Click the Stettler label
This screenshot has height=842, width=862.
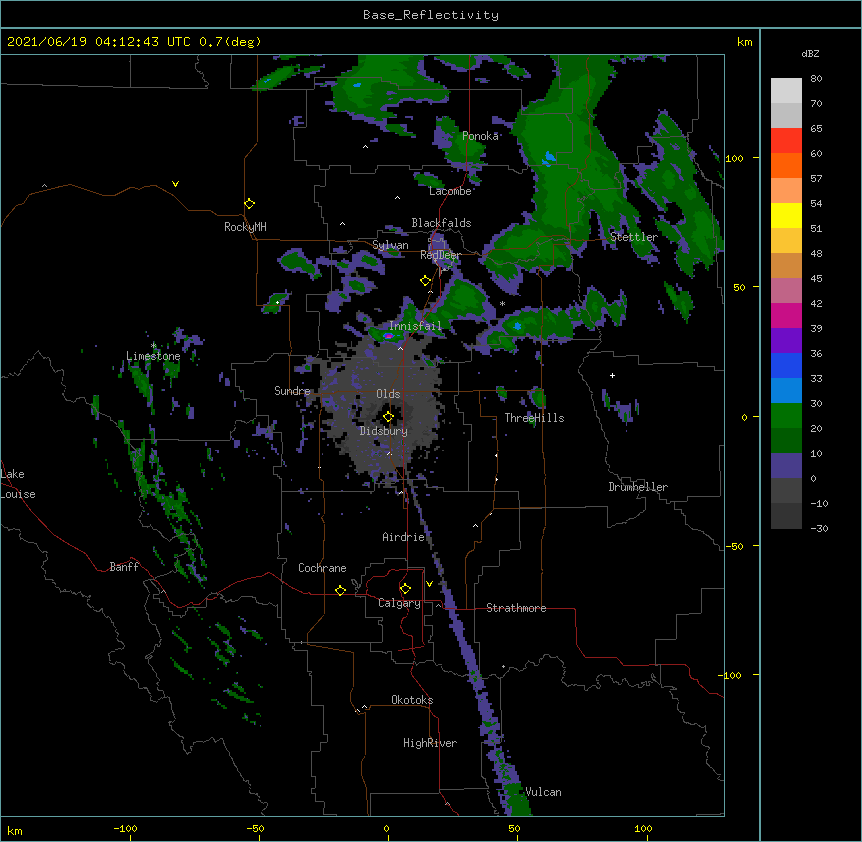[634, 237]
